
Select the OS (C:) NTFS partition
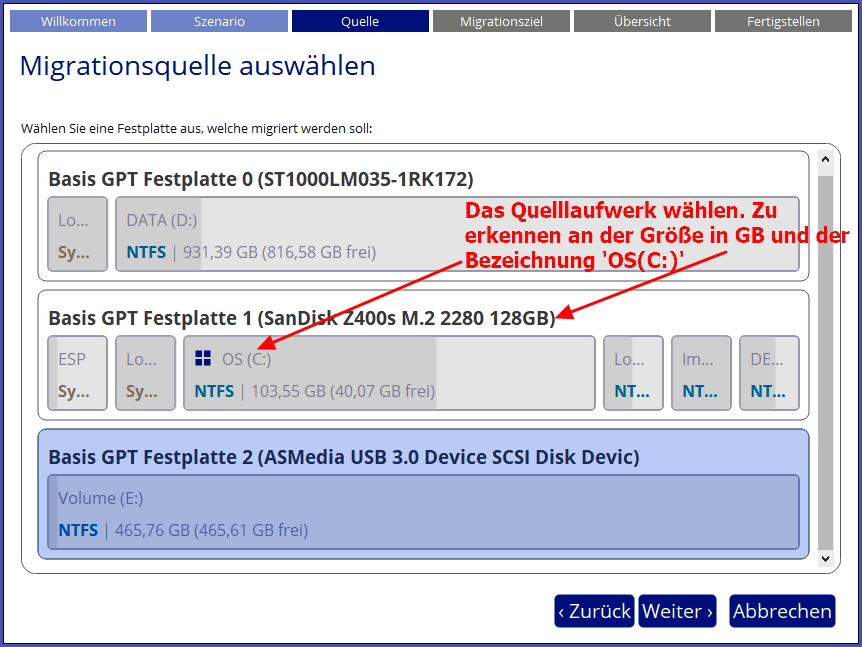(x=389, y=374)
